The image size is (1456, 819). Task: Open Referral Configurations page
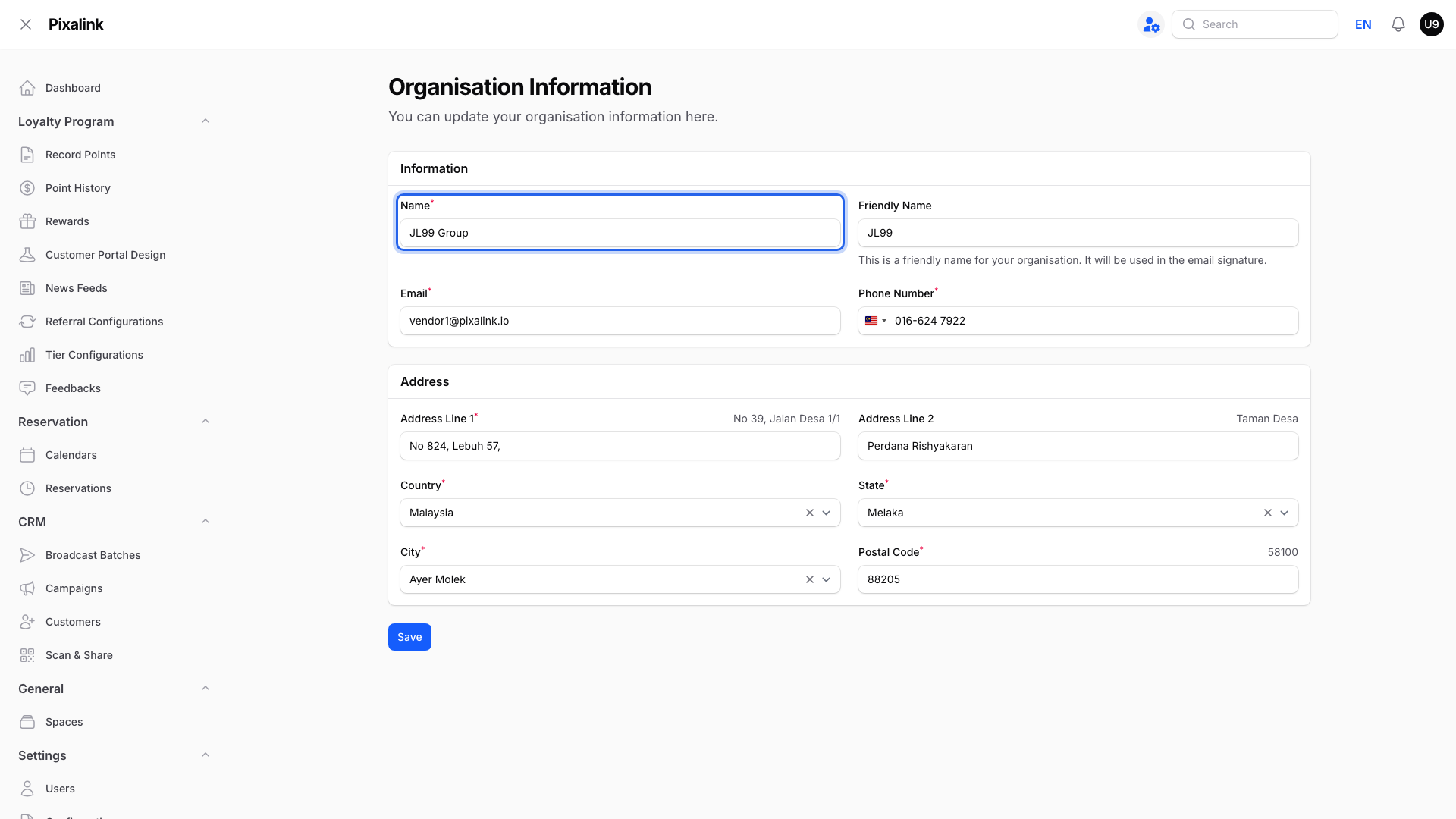coord(105,322)
